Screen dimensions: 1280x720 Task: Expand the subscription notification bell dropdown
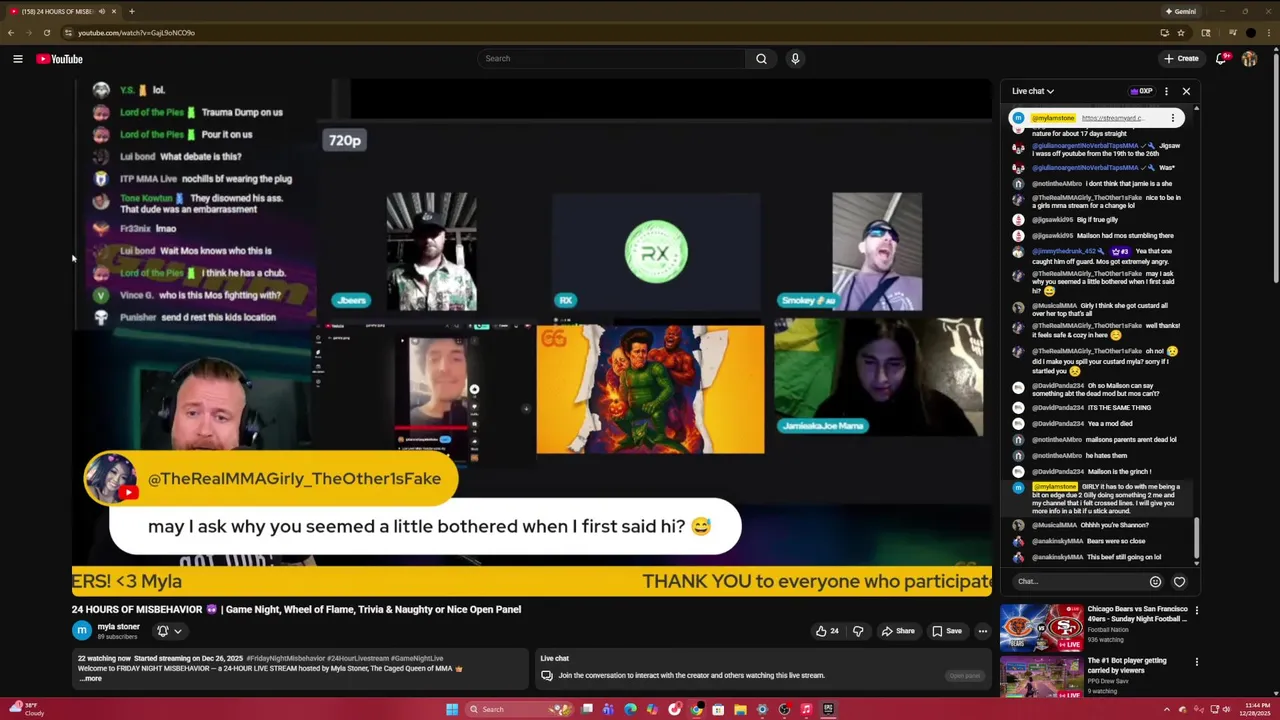(169, 631)
